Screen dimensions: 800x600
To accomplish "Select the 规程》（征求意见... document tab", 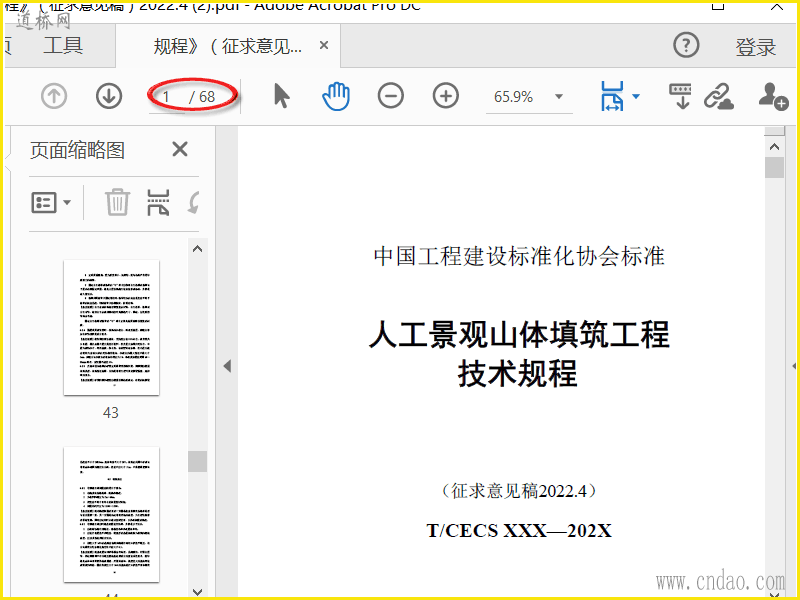I will coord(228,46).
